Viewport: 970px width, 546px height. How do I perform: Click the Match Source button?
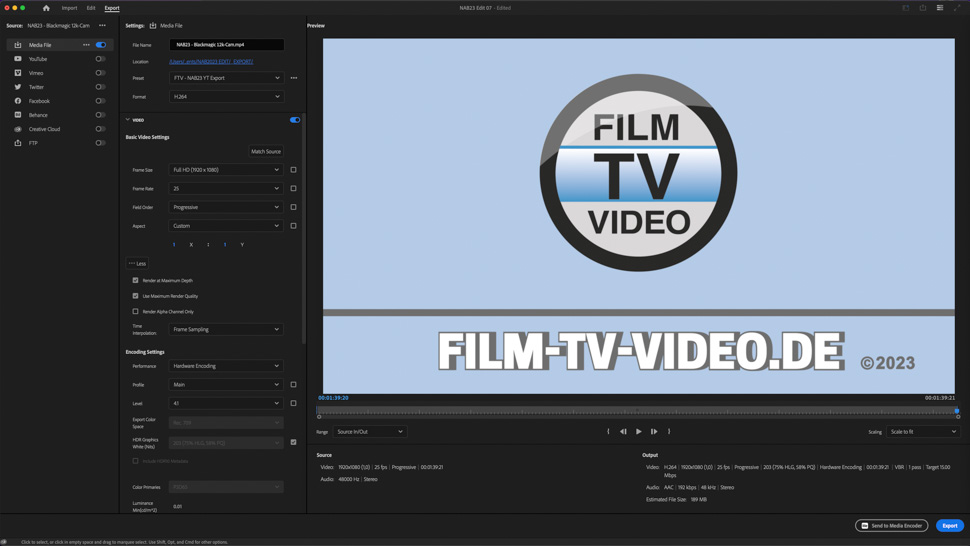(266, 151)
